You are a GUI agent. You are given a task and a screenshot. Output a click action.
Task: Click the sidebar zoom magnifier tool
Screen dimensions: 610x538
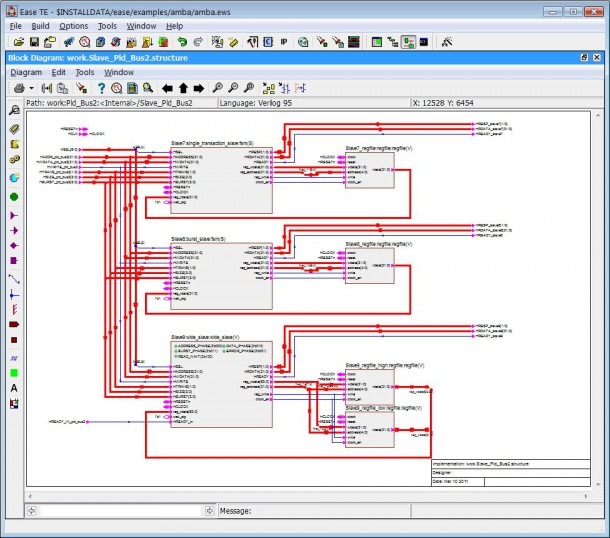coord(14,110)
